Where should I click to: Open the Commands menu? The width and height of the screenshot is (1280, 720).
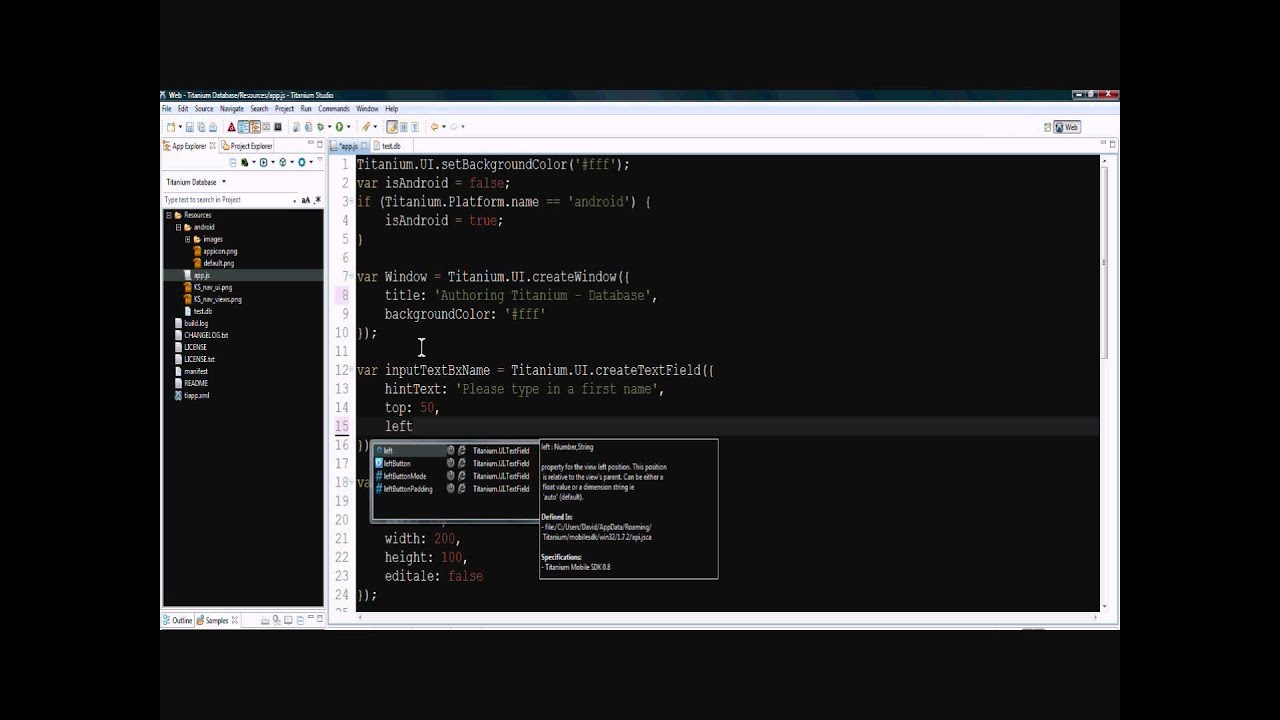pos(334,108)
